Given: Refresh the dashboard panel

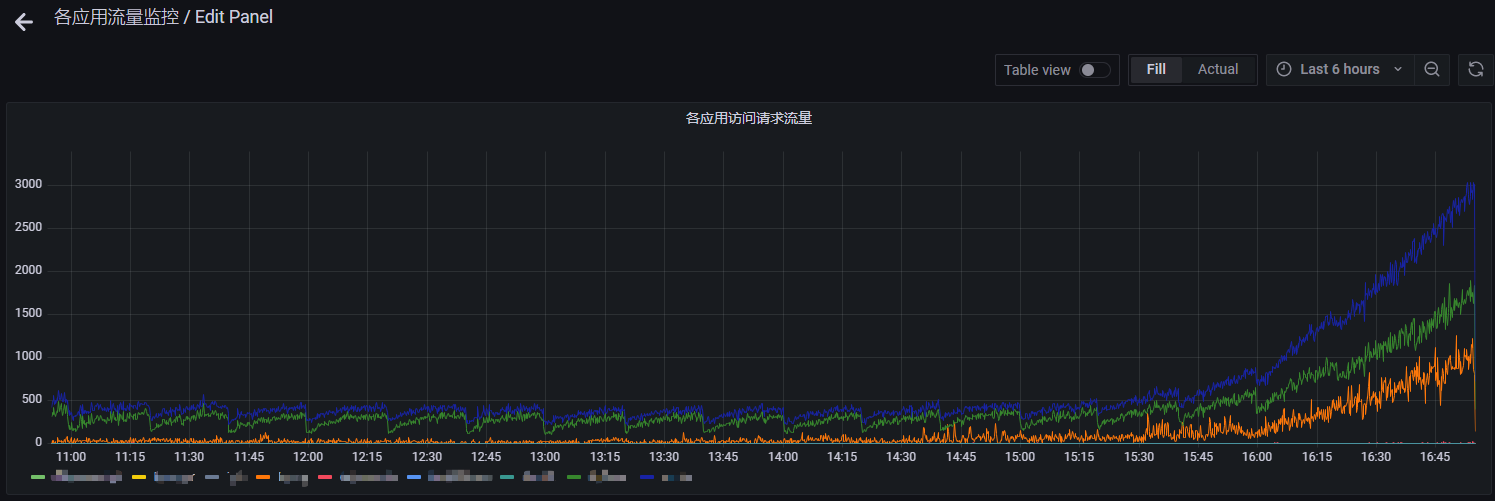Looking at the screenshot, I should pos(1475,69).
